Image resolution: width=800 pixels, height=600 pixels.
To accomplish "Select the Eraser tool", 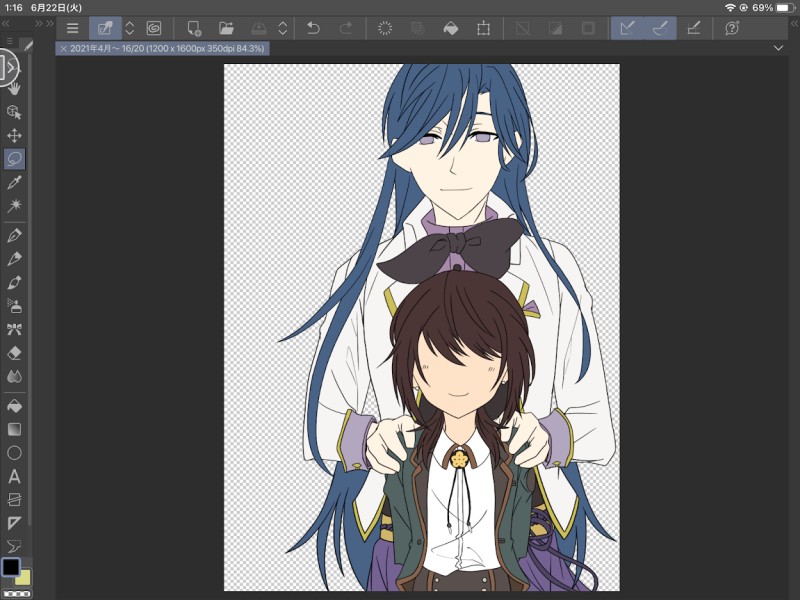I will coord(14,353).
